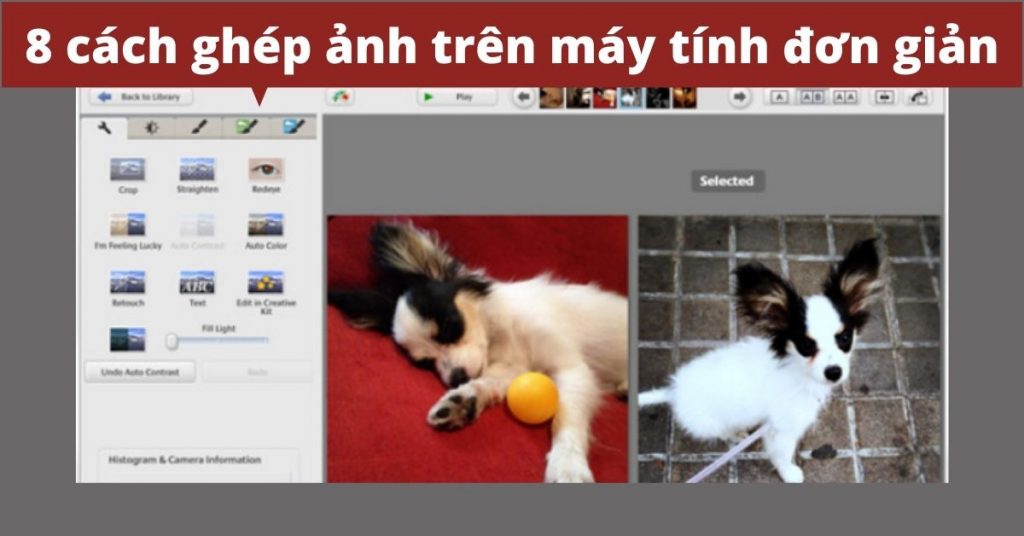Viewport: 1024px width, 536px height.
Task: Adjust the Fill Light slider handle
Action: (x=172, y=341)
